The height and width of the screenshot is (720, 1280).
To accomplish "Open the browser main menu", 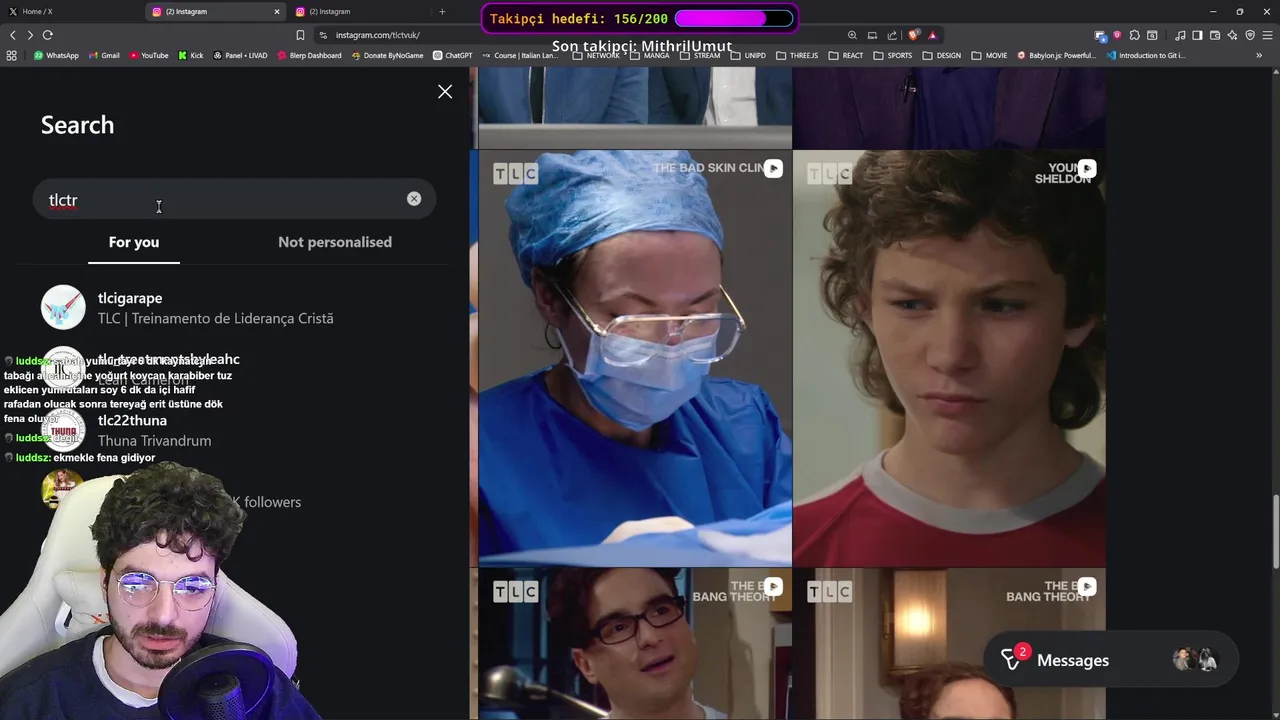I will click(x=1268, y=35).
